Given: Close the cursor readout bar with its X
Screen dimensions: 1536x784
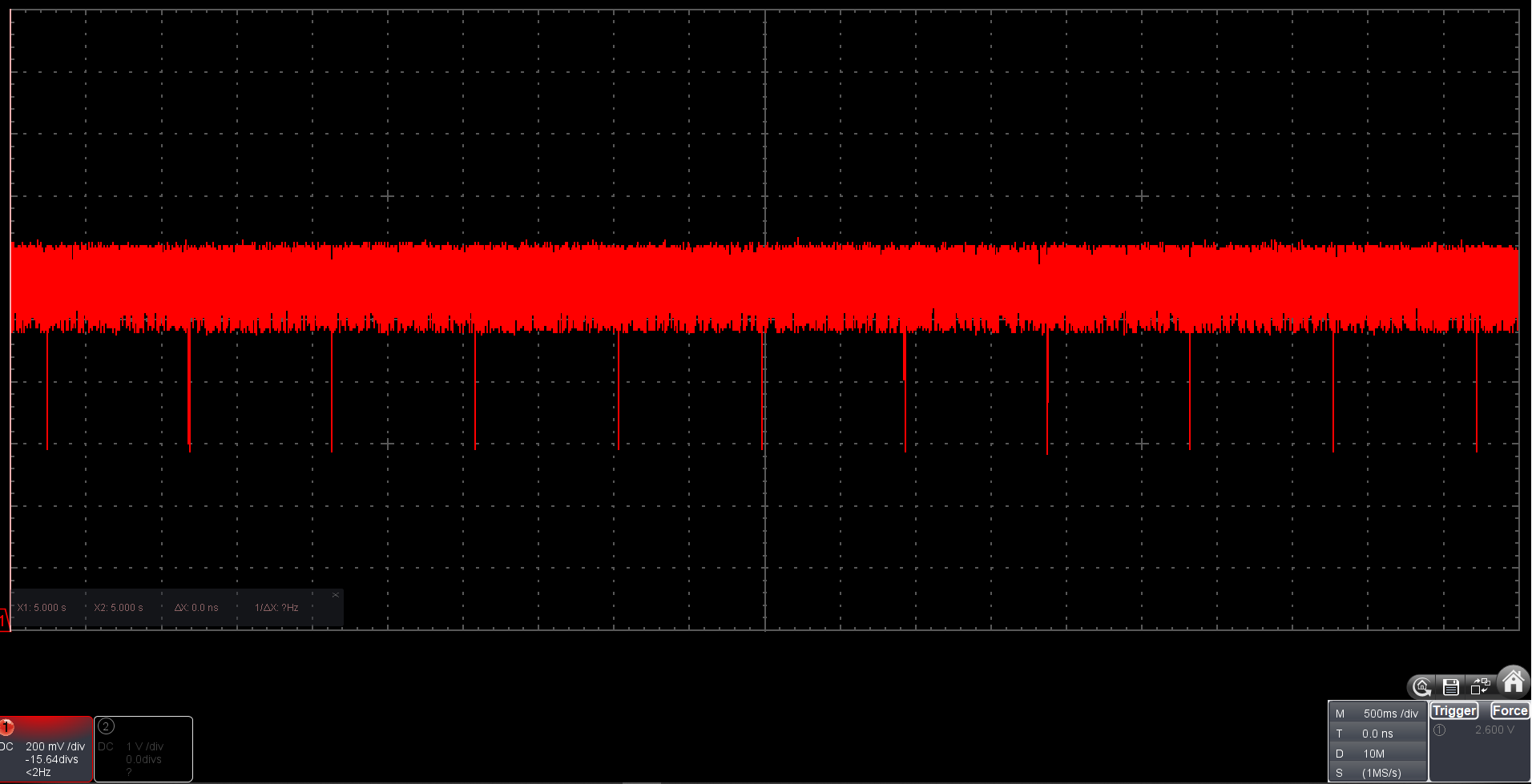Looking at the screenshot, I should [336, 594].
